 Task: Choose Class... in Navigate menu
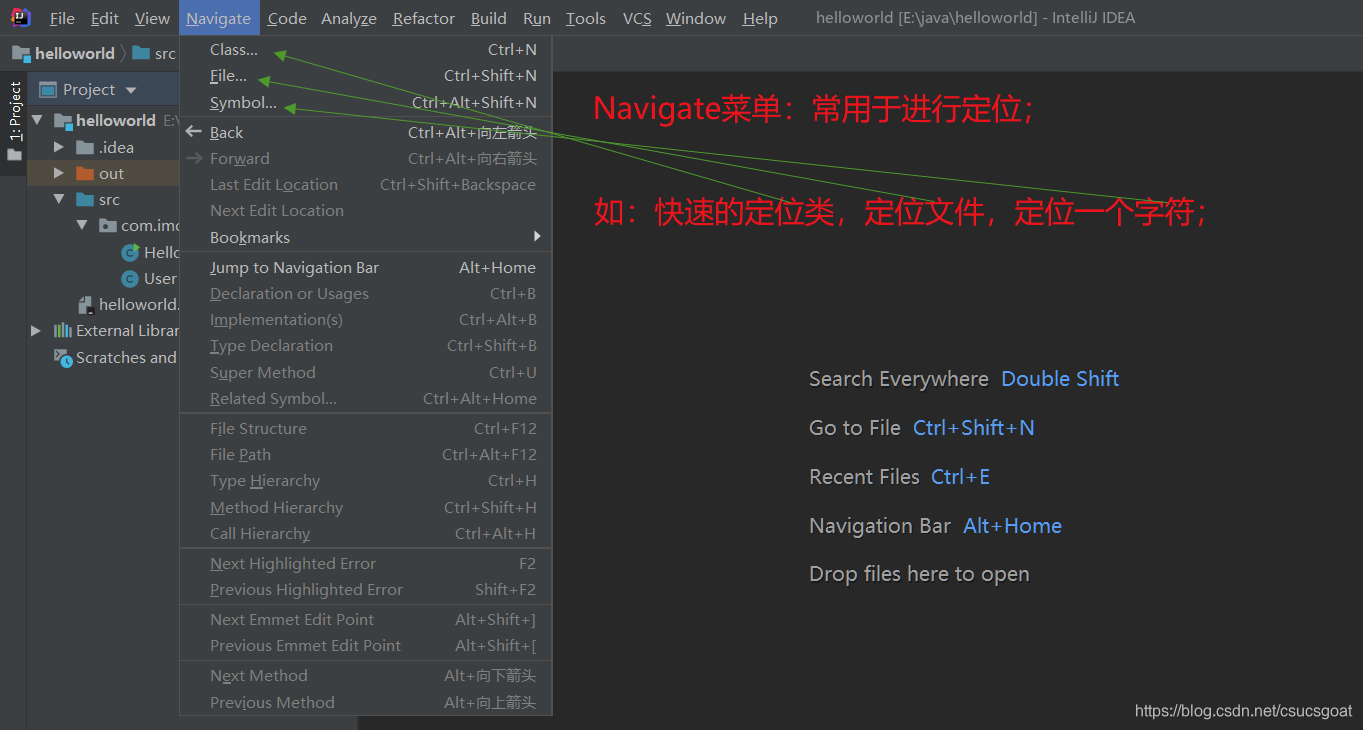[366, 49]
